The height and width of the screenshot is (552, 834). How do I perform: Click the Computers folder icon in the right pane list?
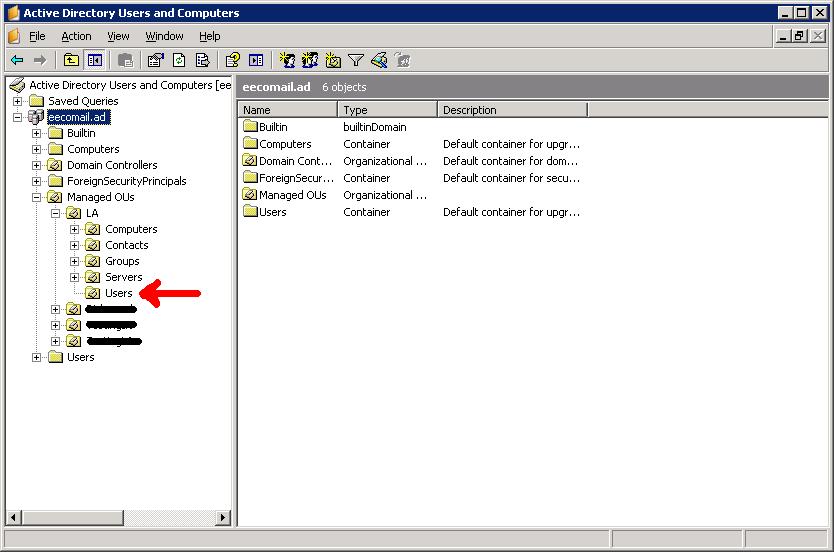coord(250,144)
